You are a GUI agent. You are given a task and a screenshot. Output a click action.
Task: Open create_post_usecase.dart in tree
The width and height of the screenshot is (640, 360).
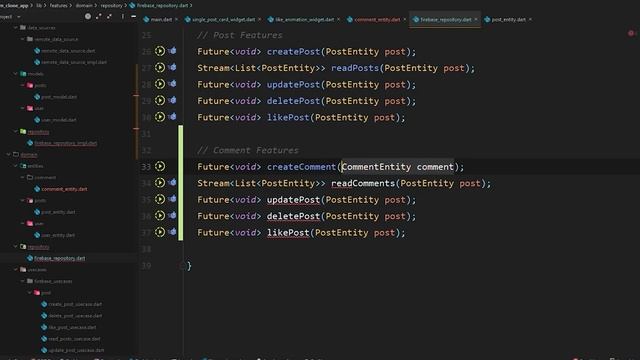point(75,304)
